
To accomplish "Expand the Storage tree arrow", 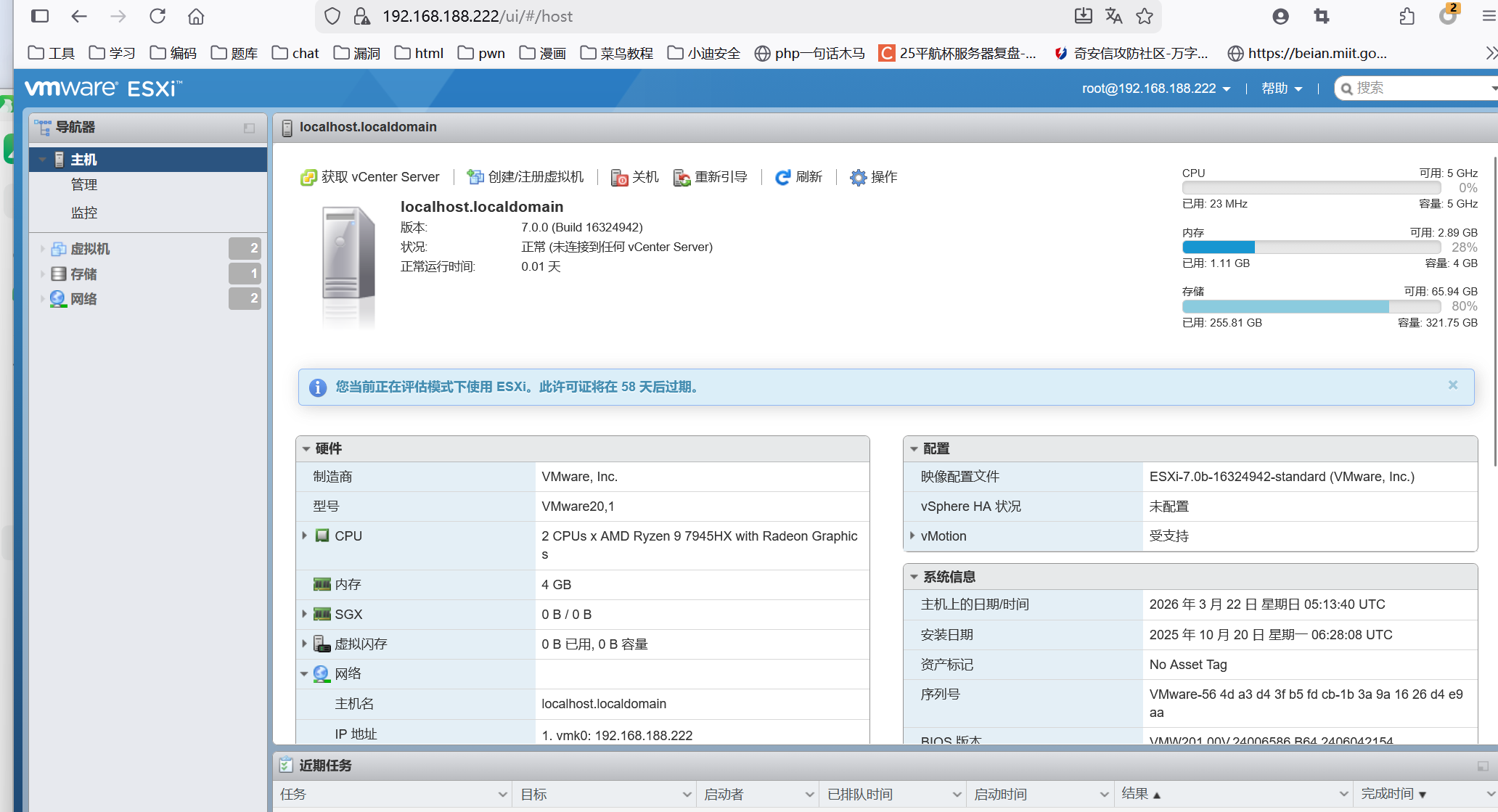I will (42, 274).
